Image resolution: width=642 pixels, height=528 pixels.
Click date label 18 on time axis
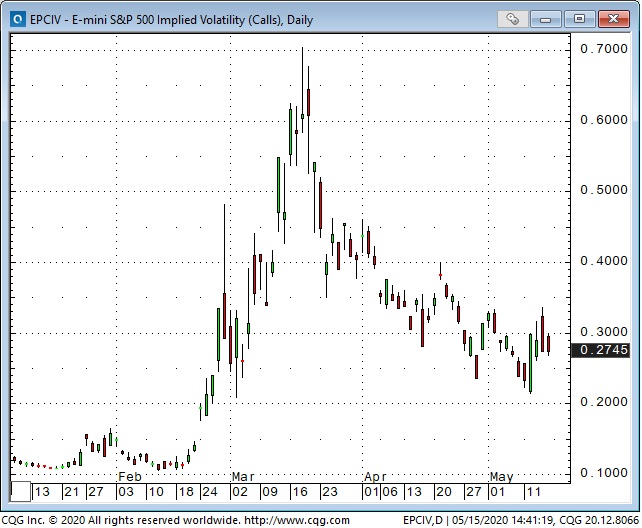coord(186,492)
